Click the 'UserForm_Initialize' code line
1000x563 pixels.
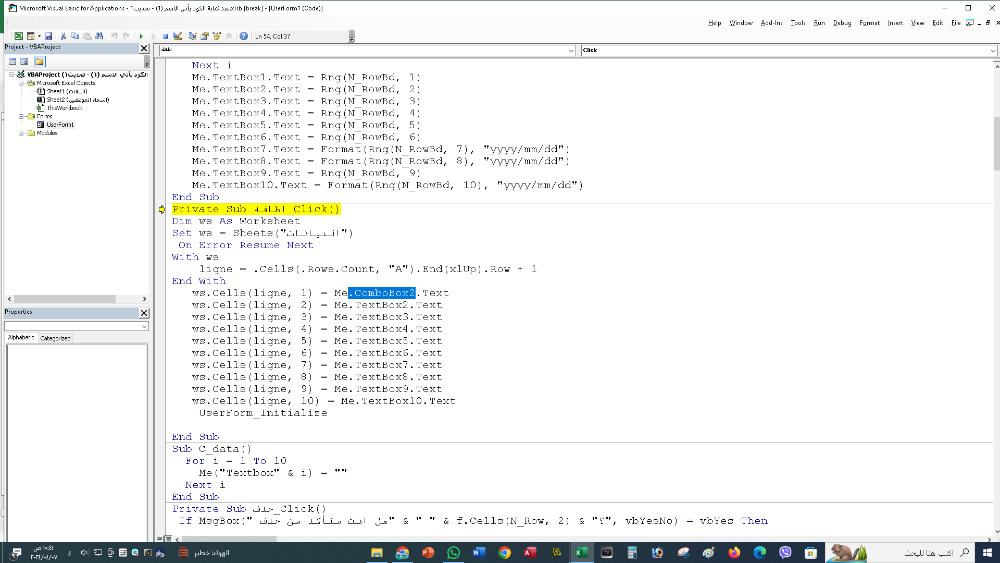(x=263, y=413)
